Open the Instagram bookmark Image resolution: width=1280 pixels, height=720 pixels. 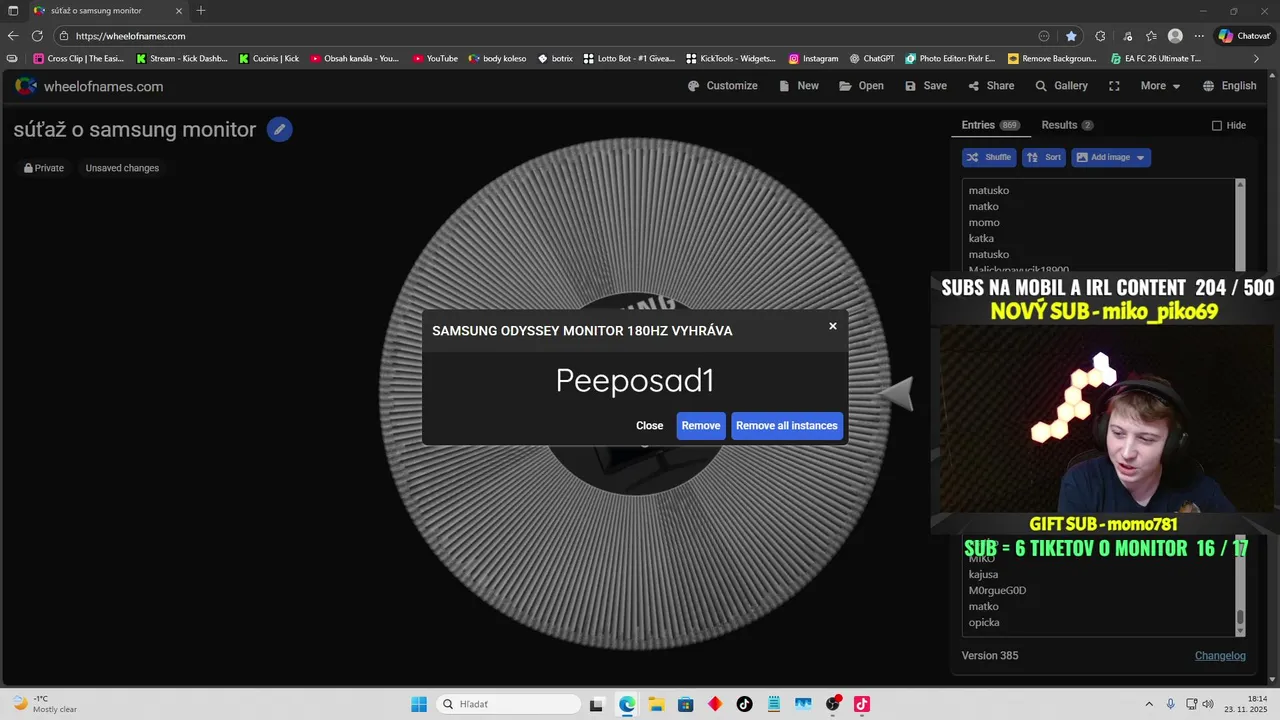click(812, 59)
